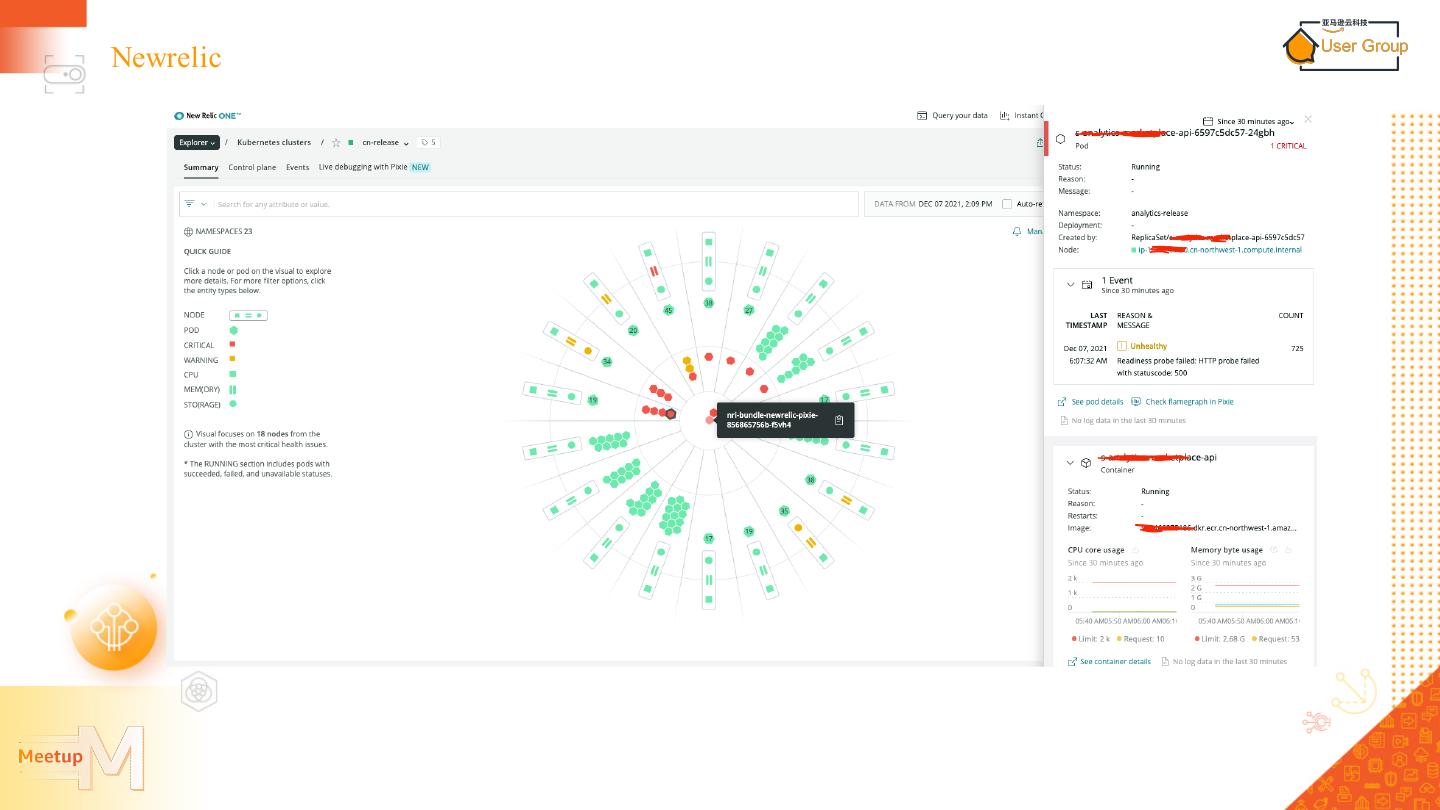Click the Unhealthy event reason text

click(1148, 346)
